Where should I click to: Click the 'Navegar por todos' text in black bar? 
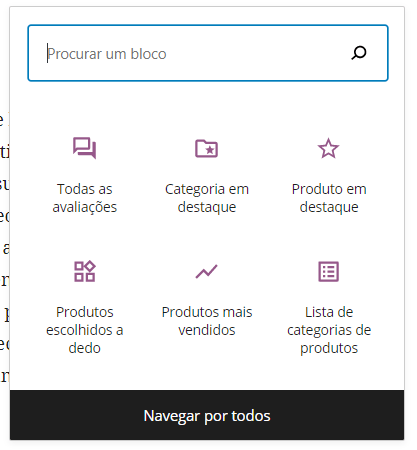point(207,416)
